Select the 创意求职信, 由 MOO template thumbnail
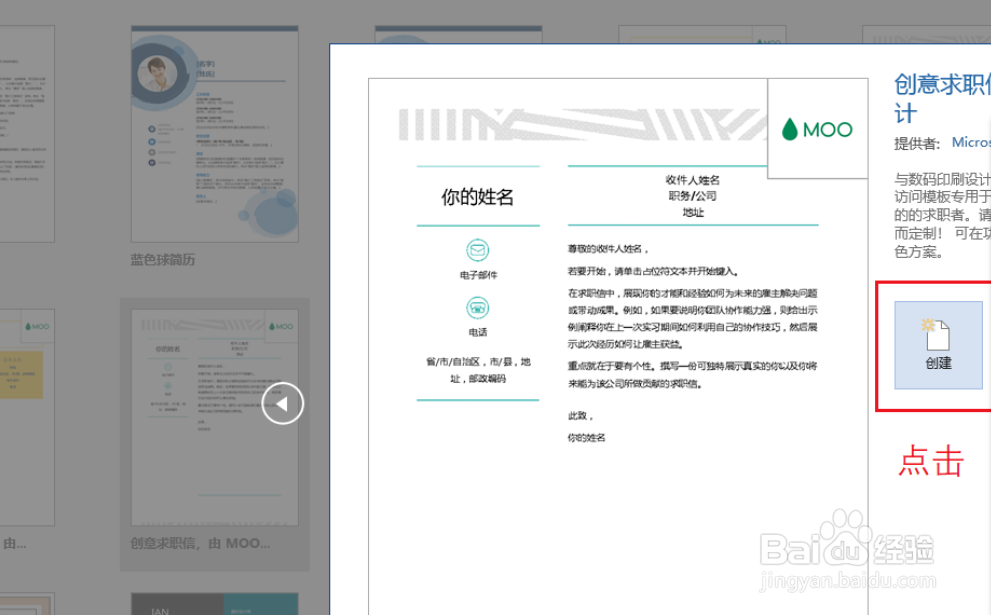 point(214,417)
